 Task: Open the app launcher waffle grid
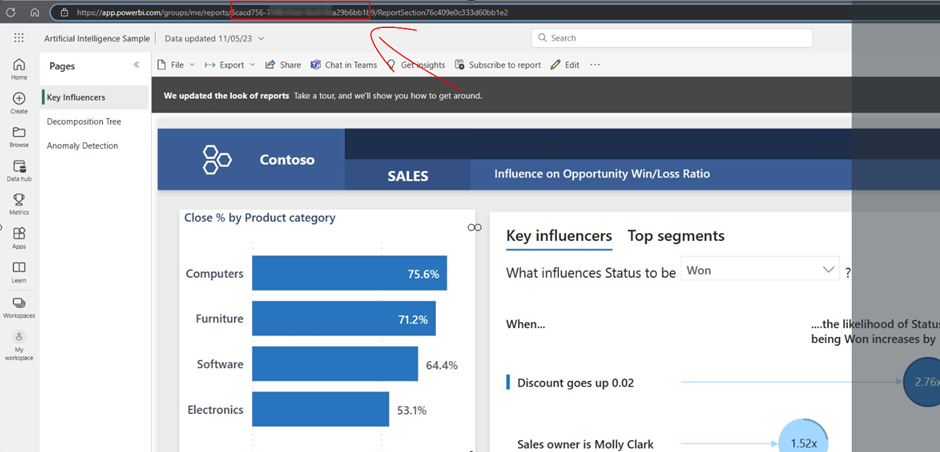(19, 38)
